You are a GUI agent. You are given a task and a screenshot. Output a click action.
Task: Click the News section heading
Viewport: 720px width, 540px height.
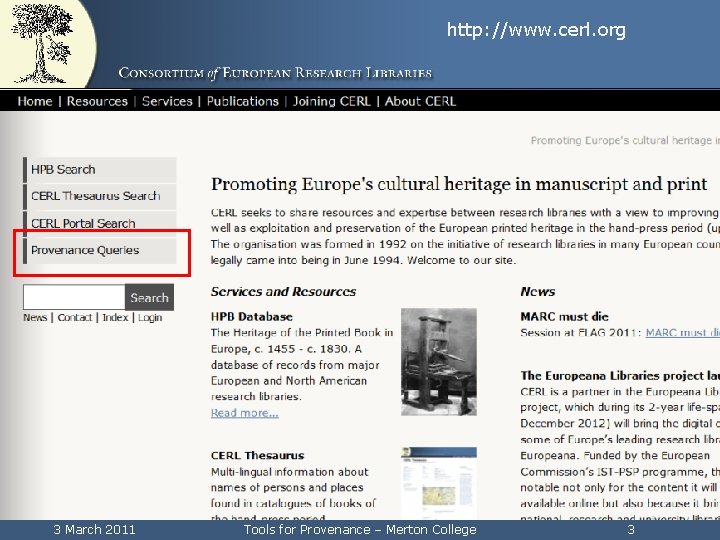pyautogui.click(x=538, y=292)
